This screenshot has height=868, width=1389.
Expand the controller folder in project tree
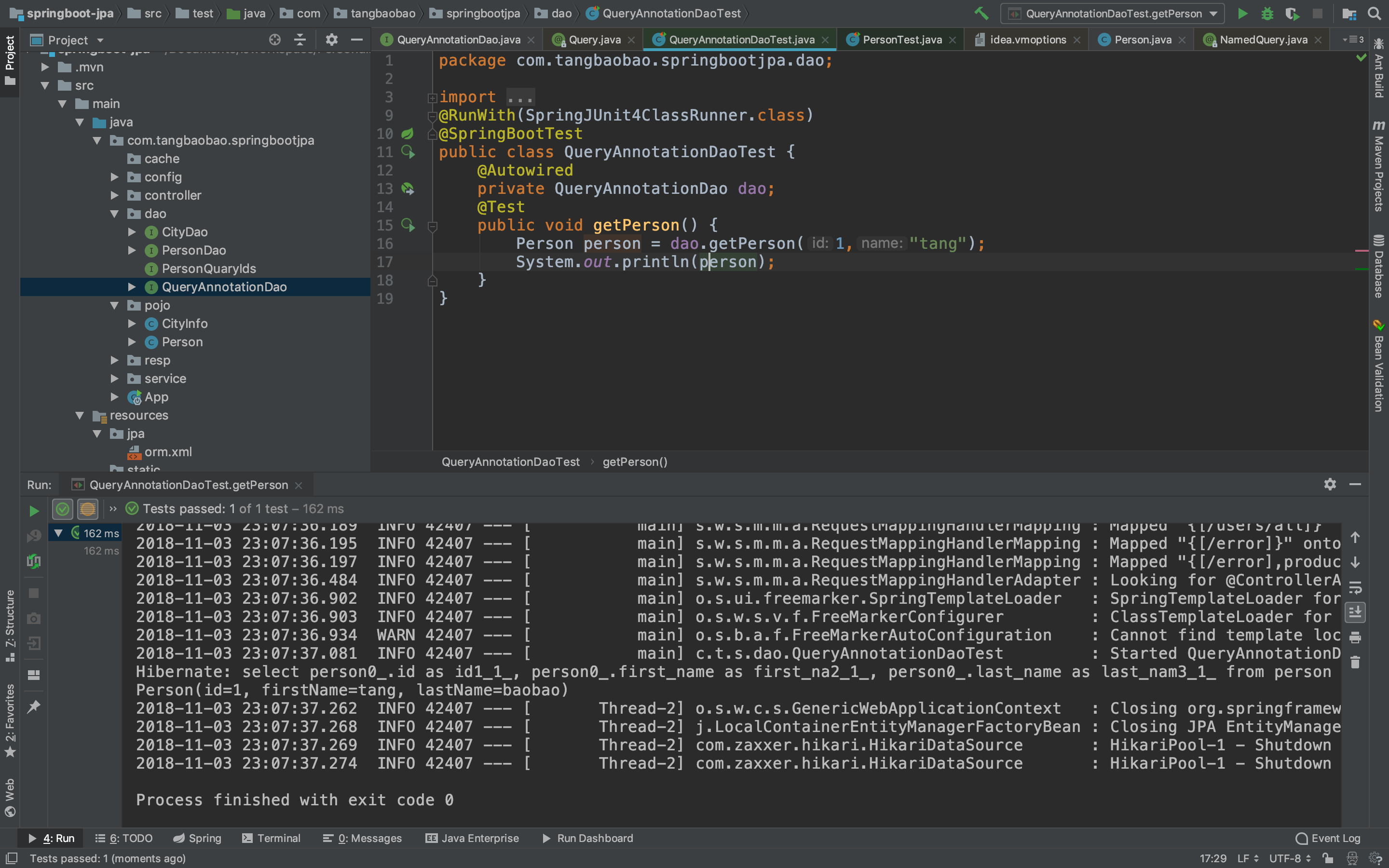(x=114, y=195)
